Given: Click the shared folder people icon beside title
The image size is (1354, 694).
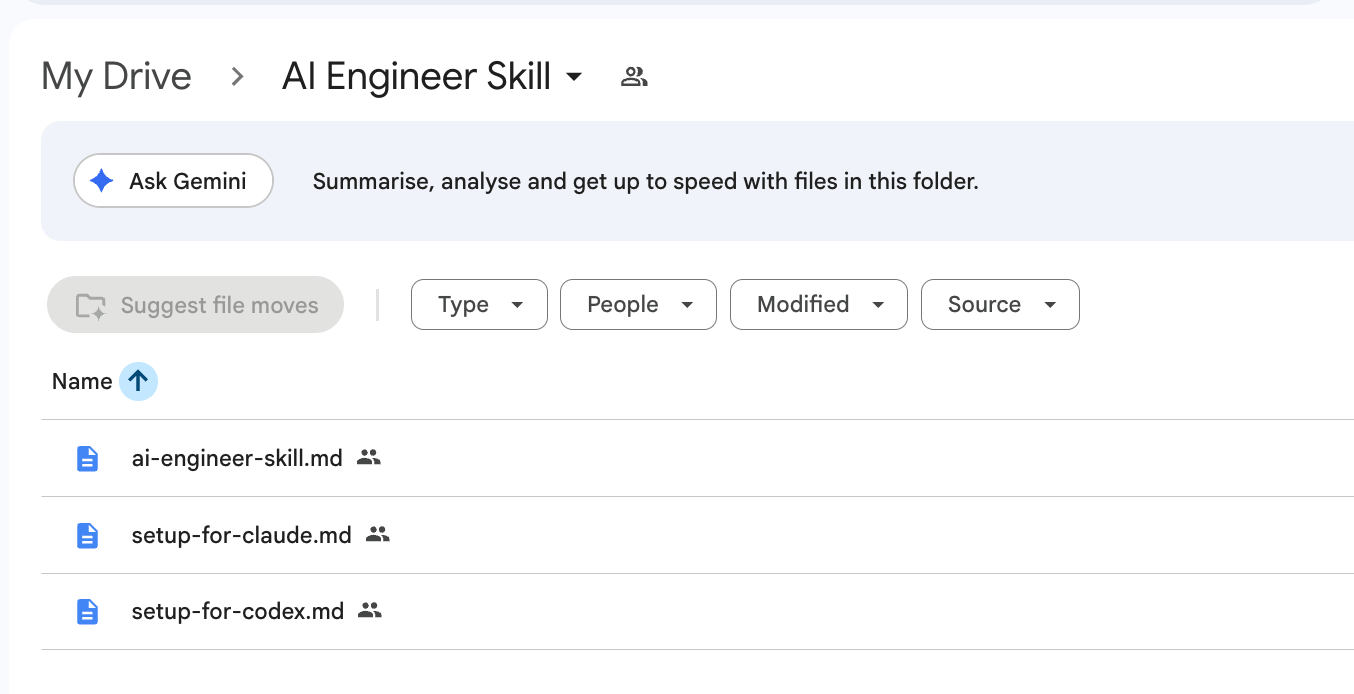Looking at the screenshot, I should click(634, 76).
